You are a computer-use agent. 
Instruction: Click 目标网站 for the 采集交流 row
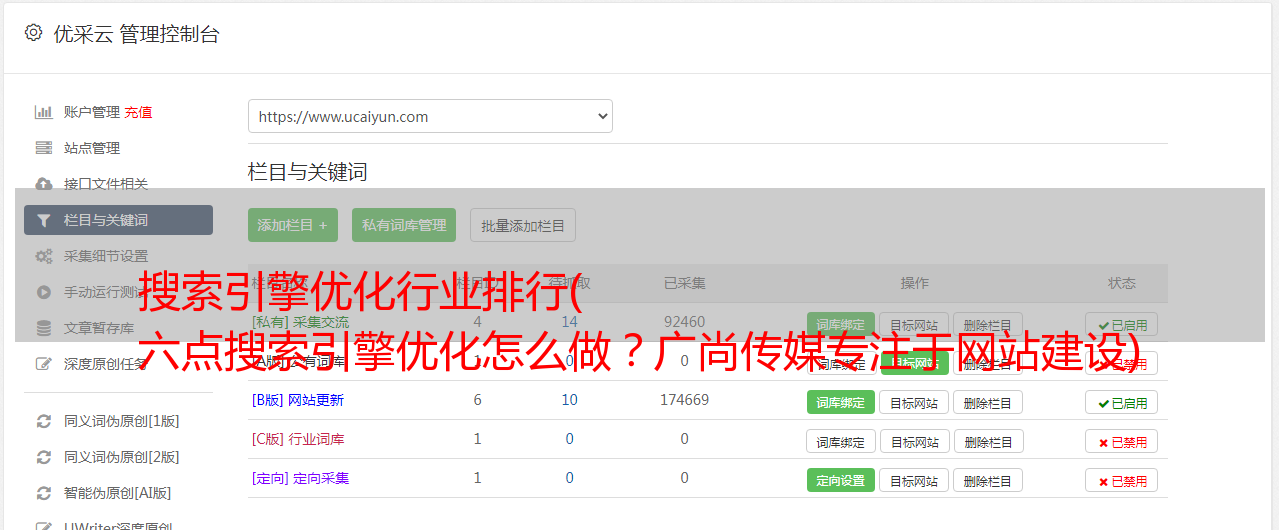[914, 325]
